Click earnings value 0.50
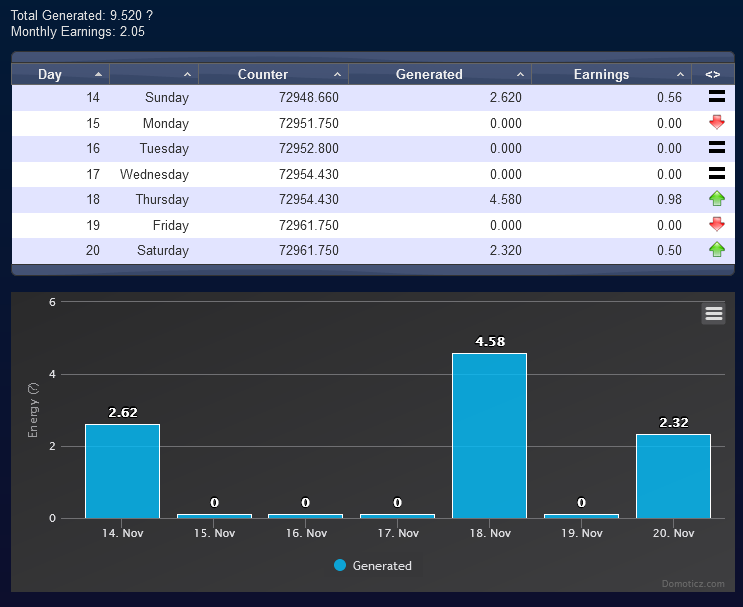 tap(669, 250)
